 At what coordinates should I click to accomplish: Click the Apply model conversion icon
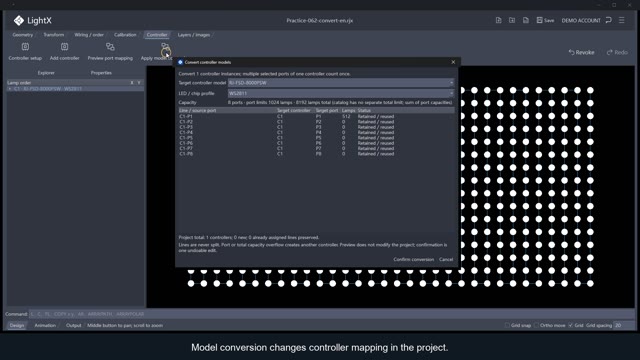click(165, 48)
